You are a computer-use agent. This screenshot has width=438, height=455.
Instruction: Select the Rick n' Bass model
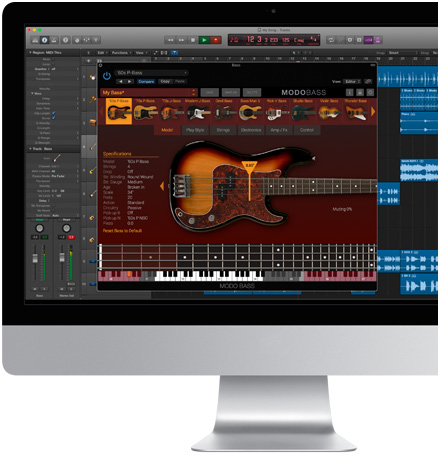(x=277, y=111)
